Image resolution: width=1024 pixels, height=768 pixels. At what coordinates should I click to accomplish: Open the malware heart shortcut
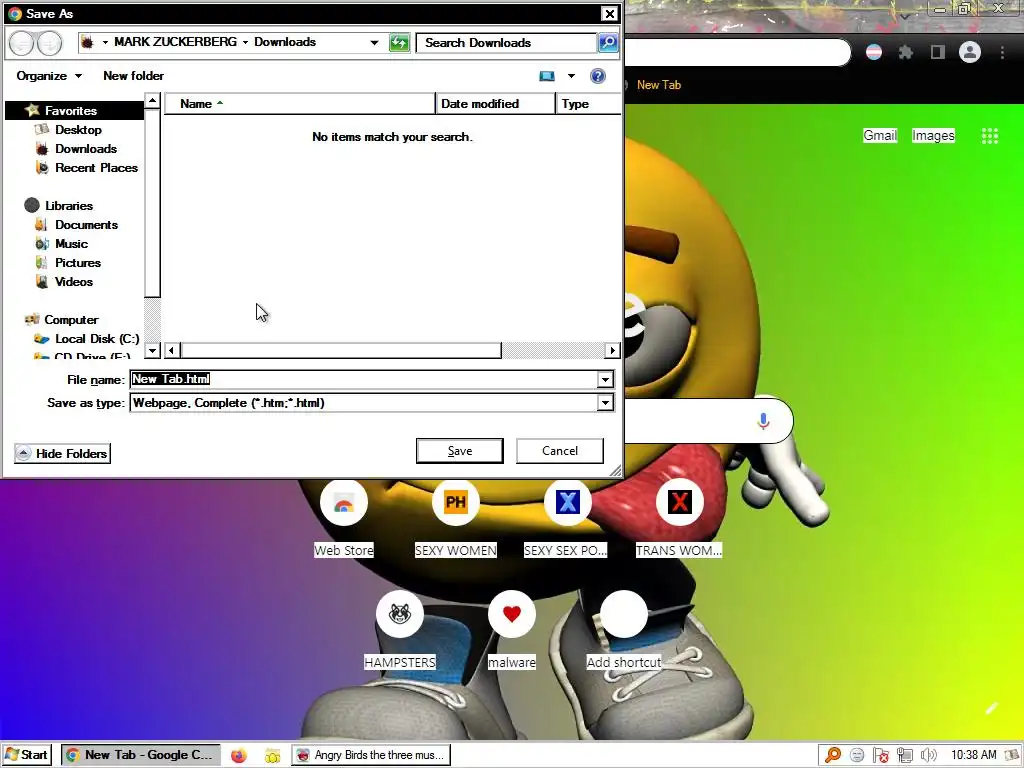pyautogui.click(x=511, y=630)
